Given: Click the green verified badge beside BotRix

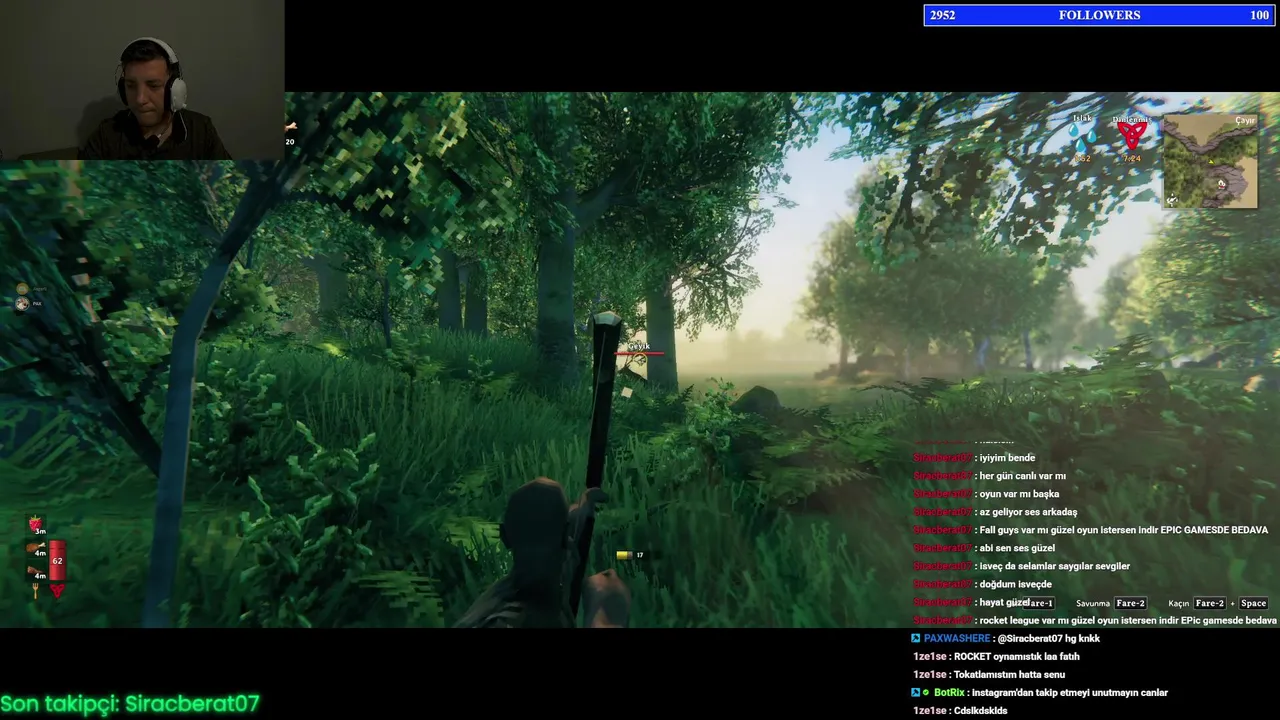Looking at the screenshot, I should (x=926, y=692).
